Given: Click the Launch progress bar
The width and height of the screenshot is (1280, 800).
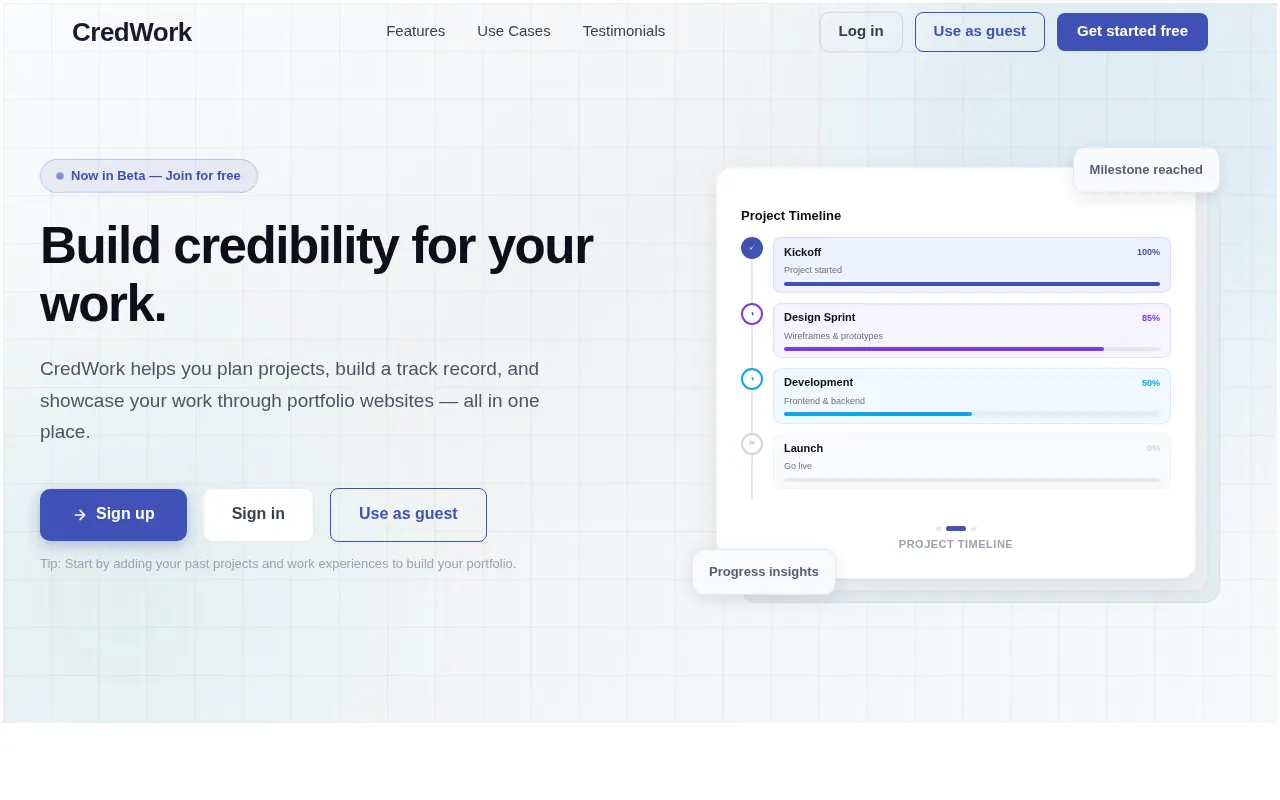Looking at the screenshot, I should pyautogui.click(x=972, y=480).
